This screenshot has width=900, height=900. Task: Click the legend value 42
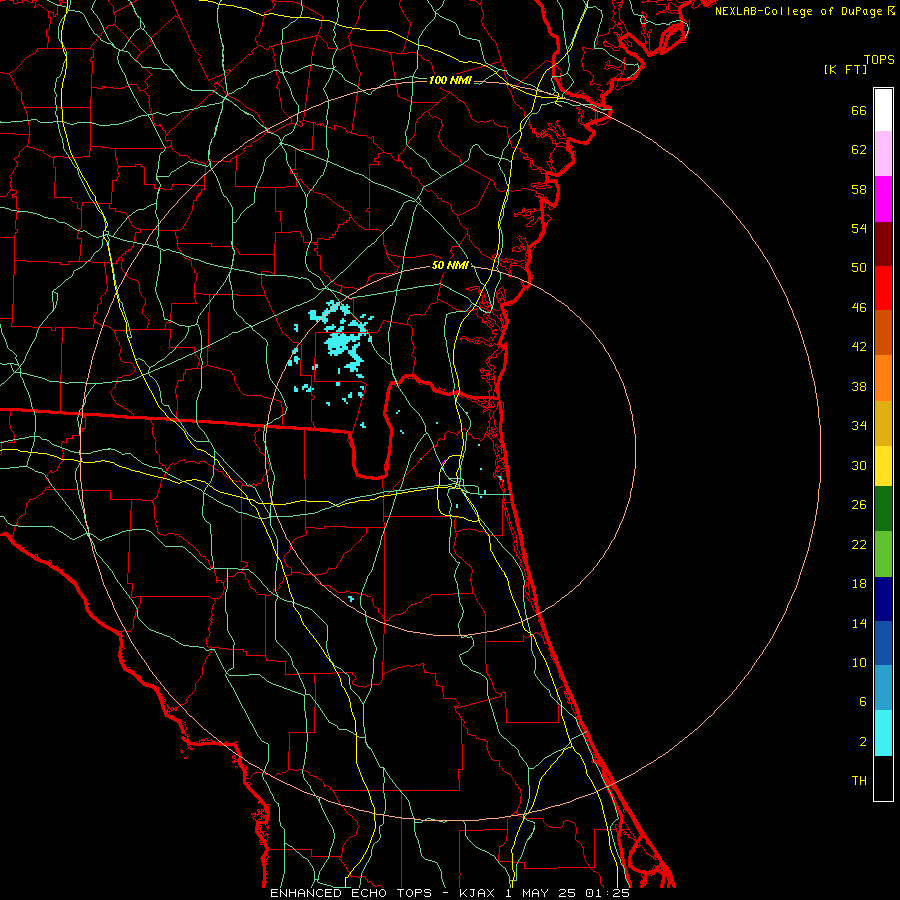tap(859, 347)
